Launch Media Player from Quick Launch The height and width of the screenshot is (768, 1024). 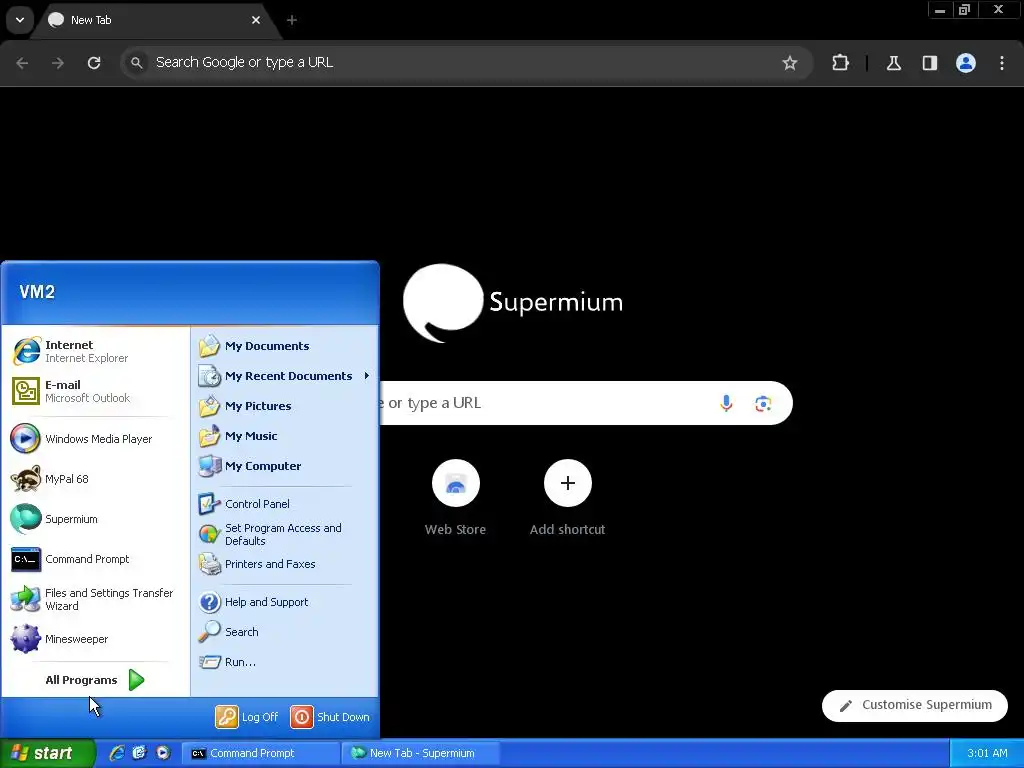(163, 753)
